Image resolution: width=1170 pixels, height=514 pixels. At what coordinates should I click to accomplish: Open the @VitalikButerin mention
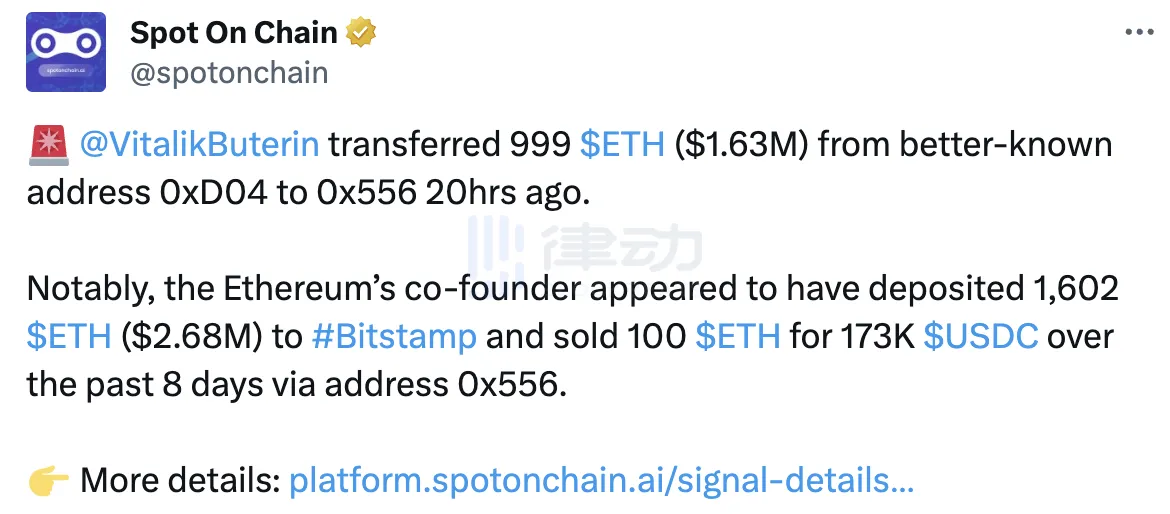click(199, 145)
